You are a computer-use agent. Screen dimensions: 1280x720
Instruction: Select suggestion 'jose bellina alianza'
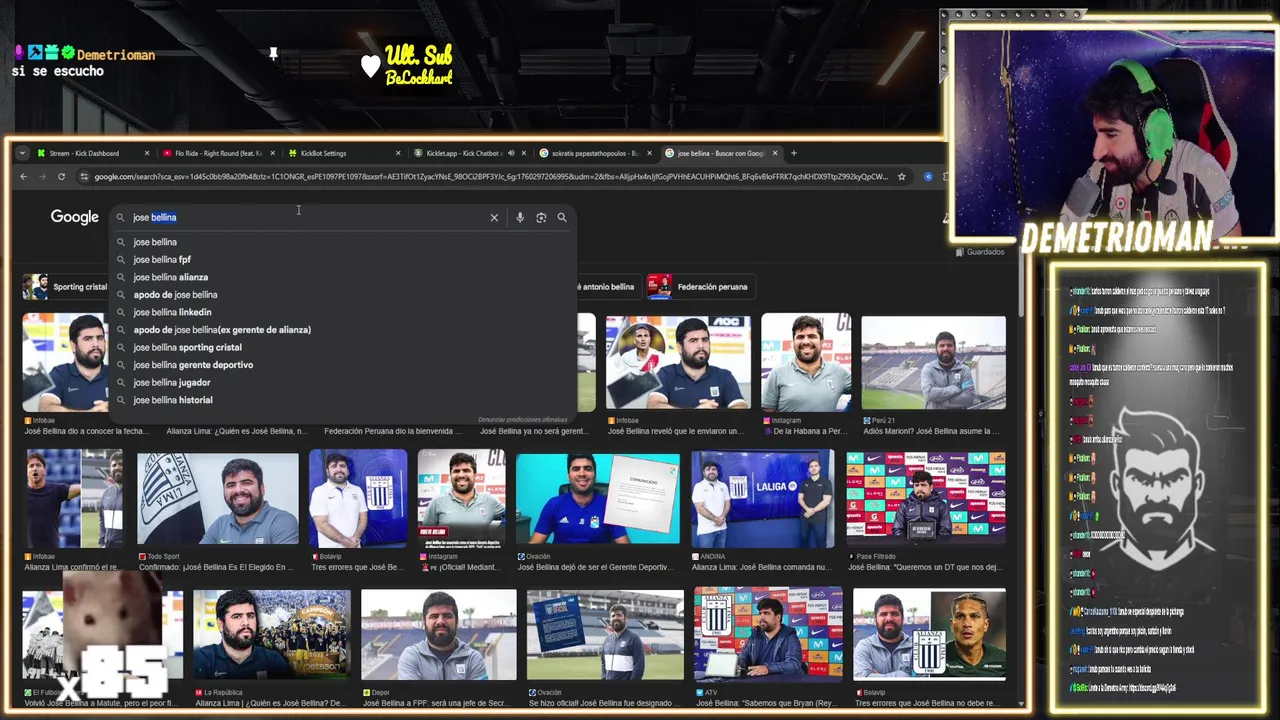click(x=342, y=277)
